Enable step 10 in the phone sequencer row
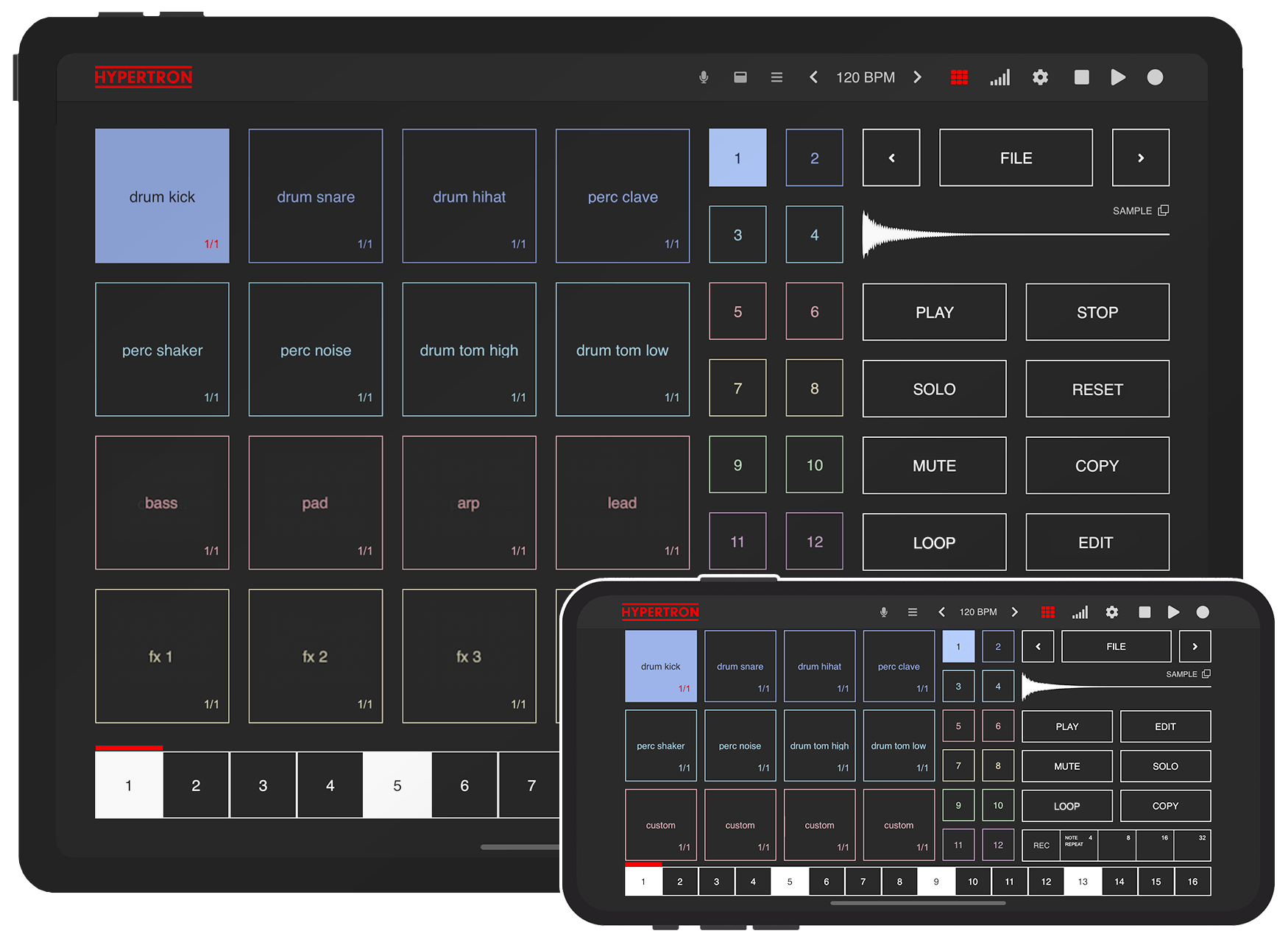Screen dimensions: 1288x942 coord(973,882)
